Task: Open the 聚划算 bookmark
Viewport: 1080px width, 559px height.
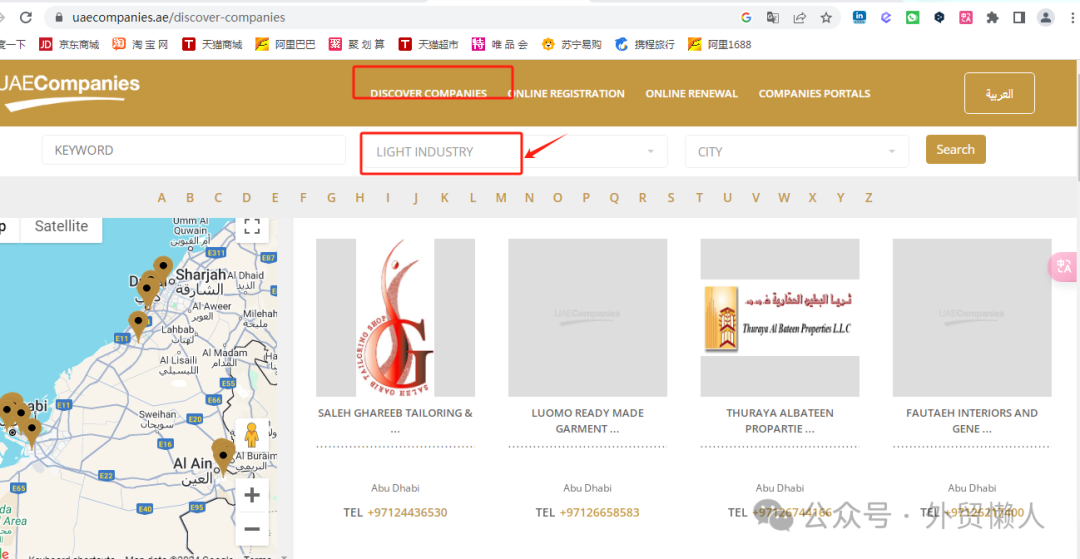Action: [x=357, y=45]
